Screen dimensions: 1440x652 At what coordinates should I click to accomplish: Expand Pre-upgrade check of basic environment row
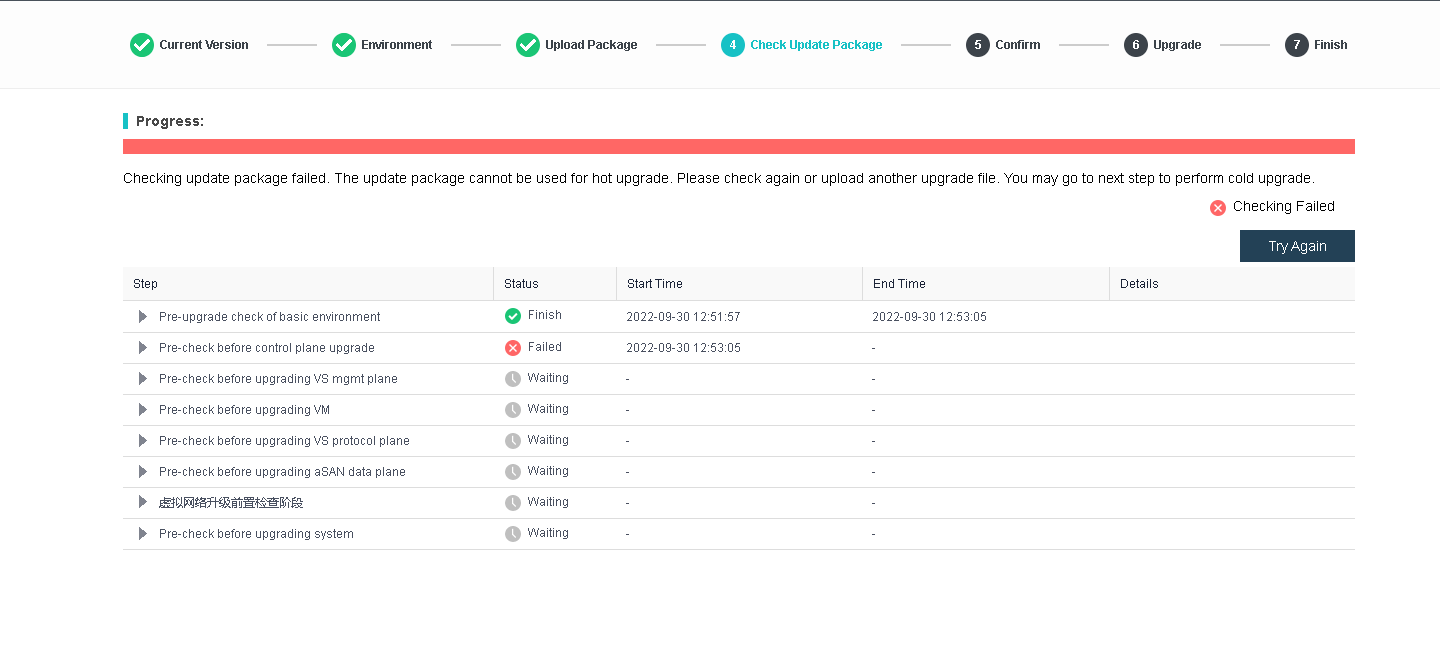143,317
